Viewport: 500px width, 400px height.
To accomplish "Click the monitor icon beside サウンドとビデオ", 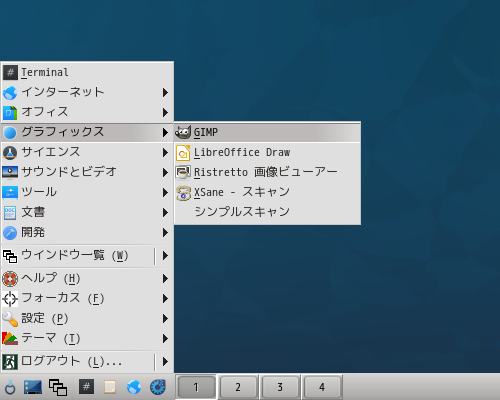I will (x=10, y=172).
